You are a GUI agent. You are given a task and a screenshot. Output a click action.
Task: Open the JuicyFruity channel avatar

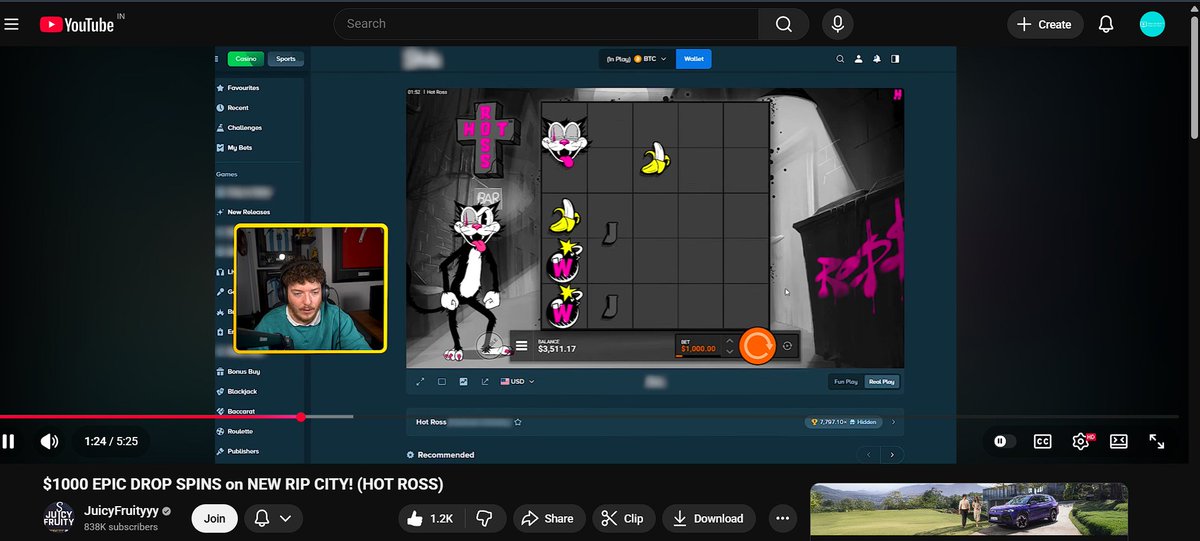pyautogui.click(x=59, y=518)
